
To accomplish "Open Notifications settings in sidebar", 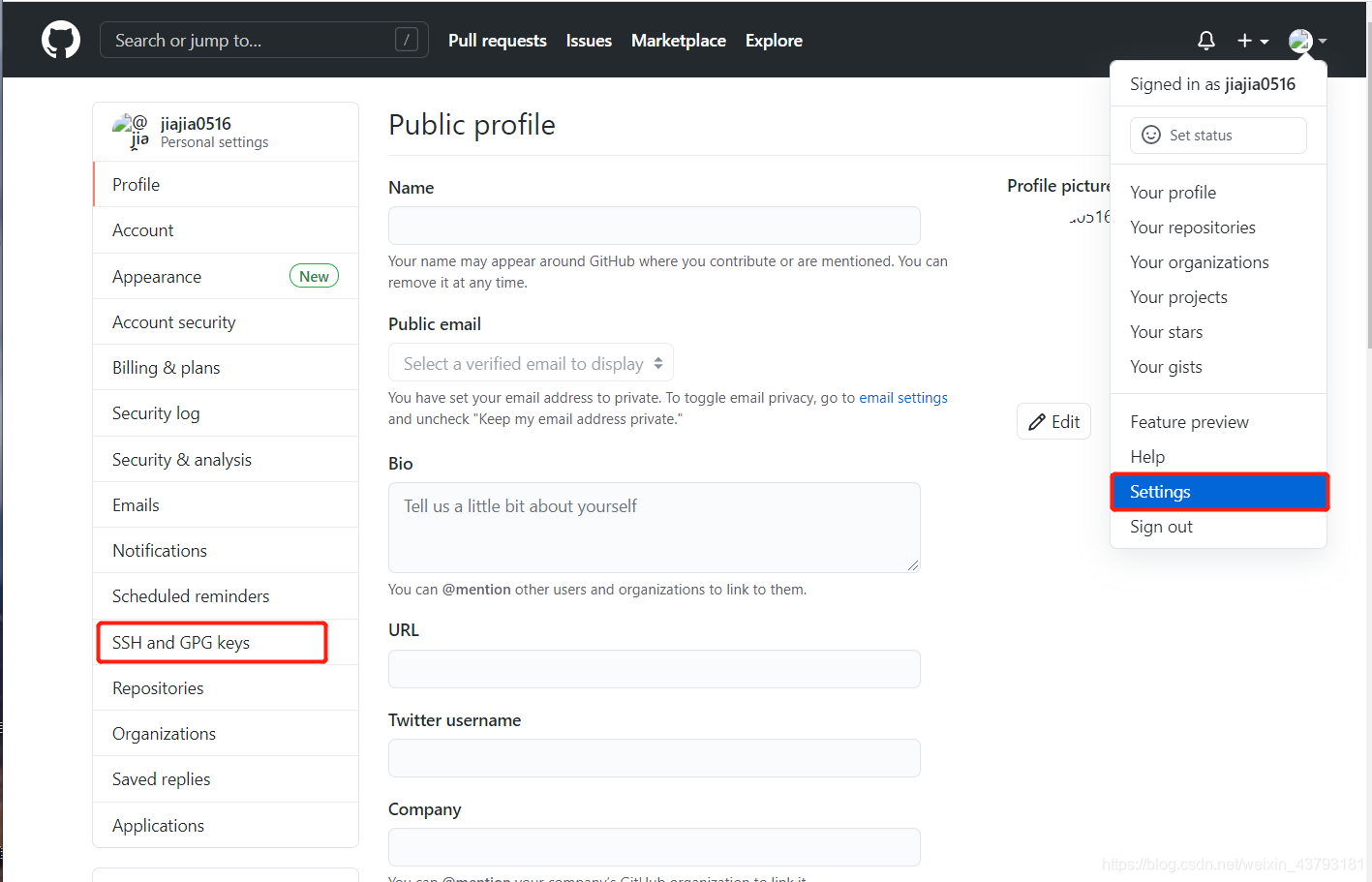I will (226, 550).
